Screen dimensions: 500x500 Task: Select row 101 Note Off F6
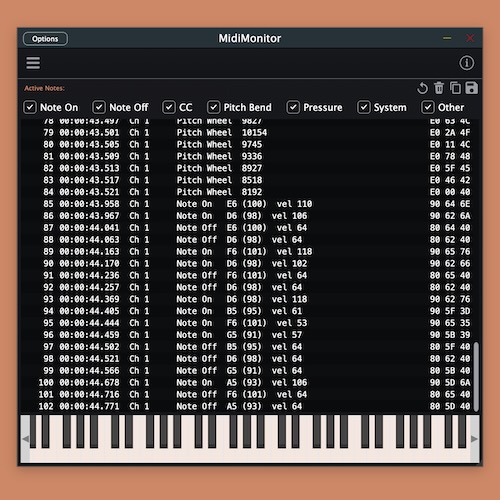pyautogui.click(x=248, y=394)
